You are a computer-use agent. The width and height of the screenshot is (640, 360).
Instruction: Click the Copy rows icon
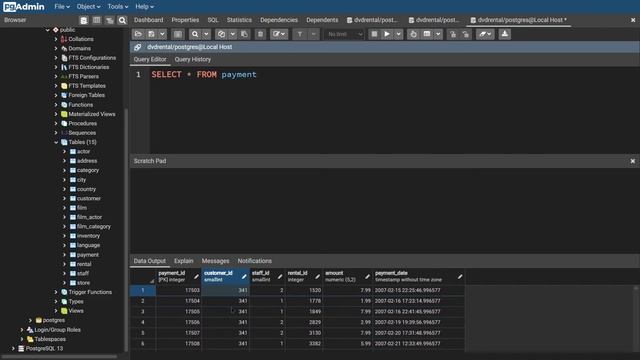(x=221, y=34)
